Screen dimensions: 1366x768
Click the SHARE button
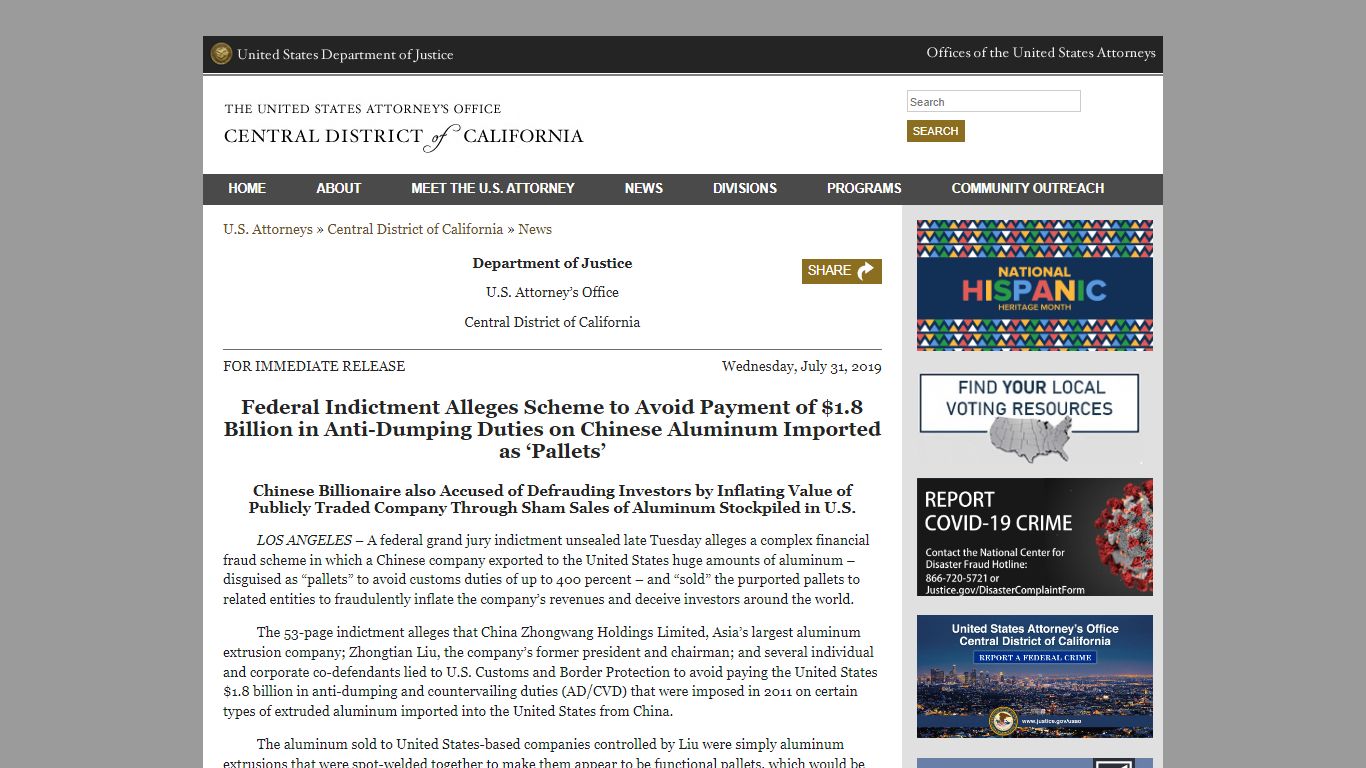click(841, 271)
